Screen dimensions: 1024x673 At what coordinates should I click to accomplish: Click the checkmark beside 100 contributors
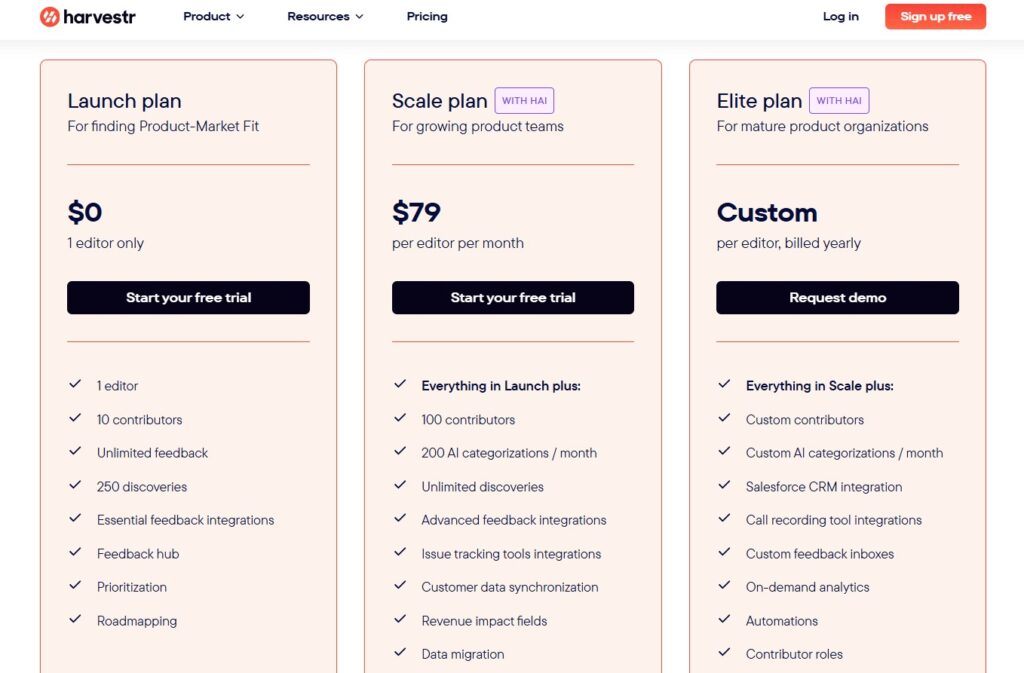click(x=400, y=419)
